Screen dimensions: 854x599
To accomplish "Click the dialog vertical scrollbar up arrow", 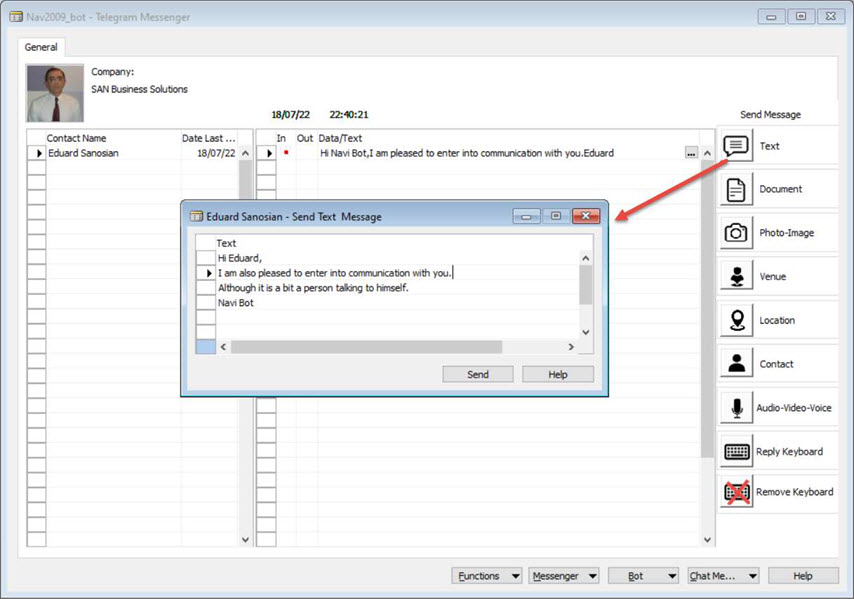I will point(585,258).
